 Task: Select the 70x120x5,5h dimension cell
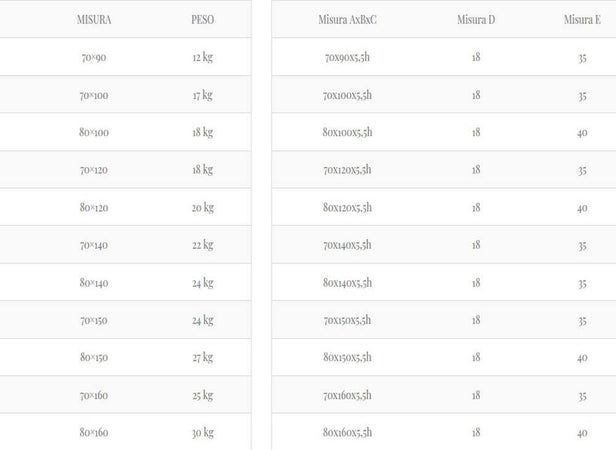(x=347, y=170)
